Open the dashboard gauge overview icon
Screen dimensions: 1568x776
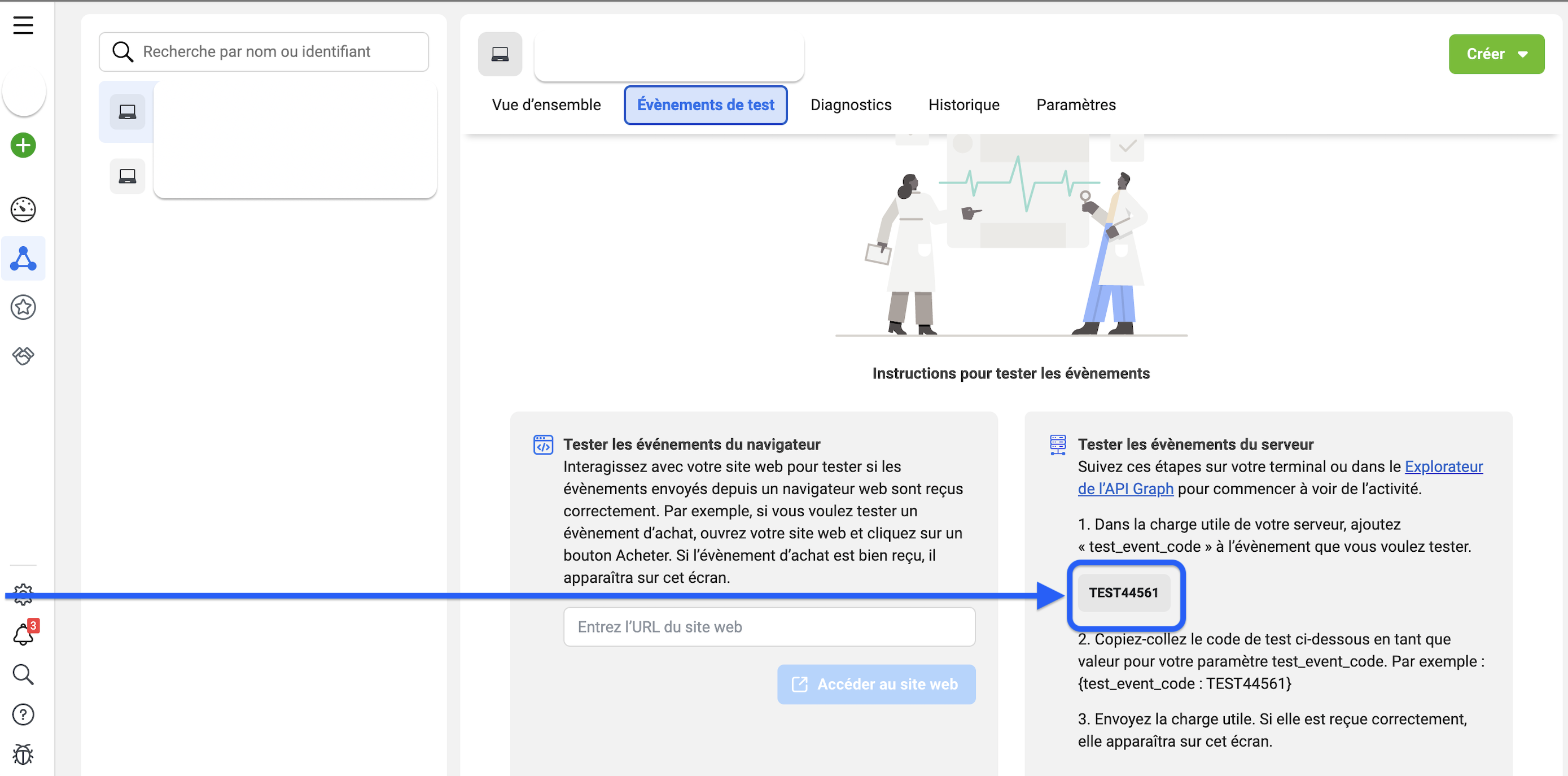pyautogui.click(x=23, y=209)
